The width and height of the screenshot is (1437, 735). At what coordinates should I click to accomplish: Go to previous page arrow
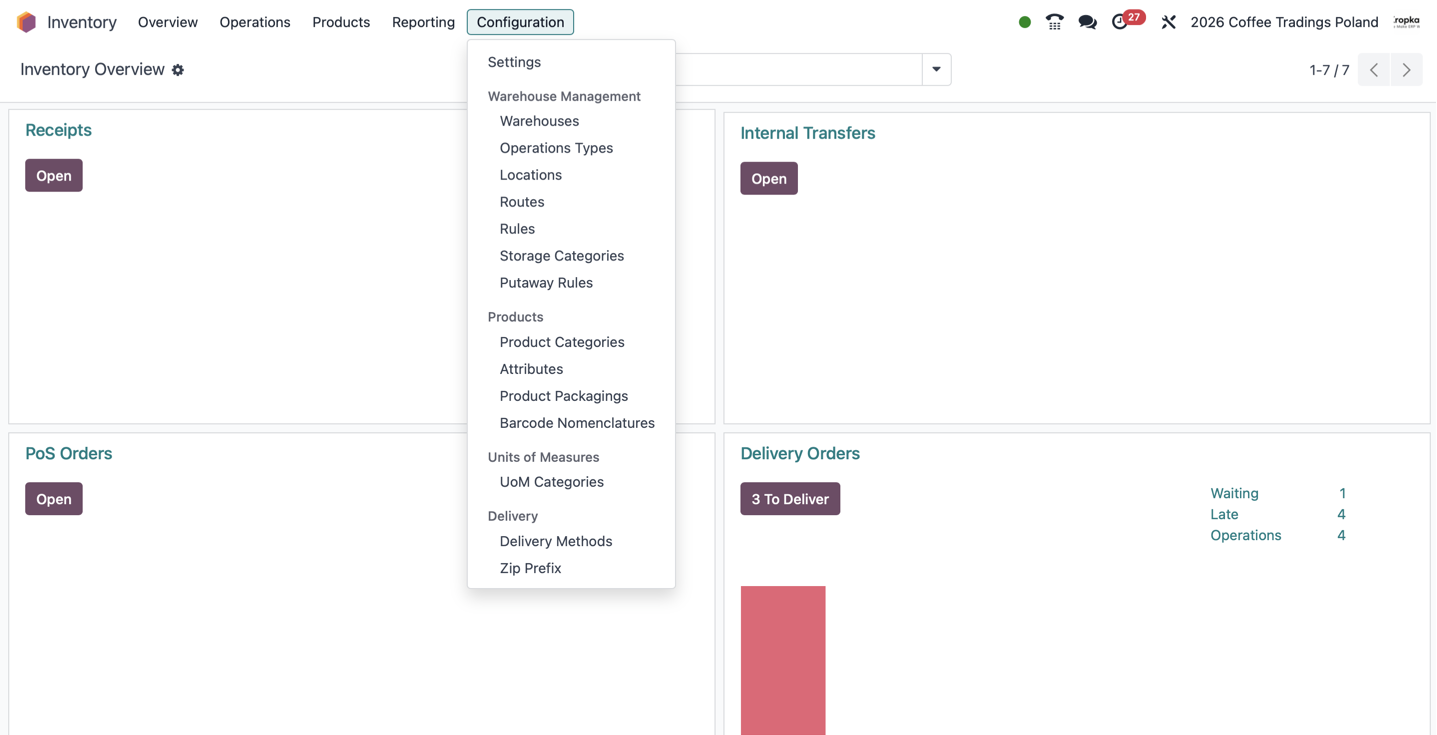(x=1374, y=70)
